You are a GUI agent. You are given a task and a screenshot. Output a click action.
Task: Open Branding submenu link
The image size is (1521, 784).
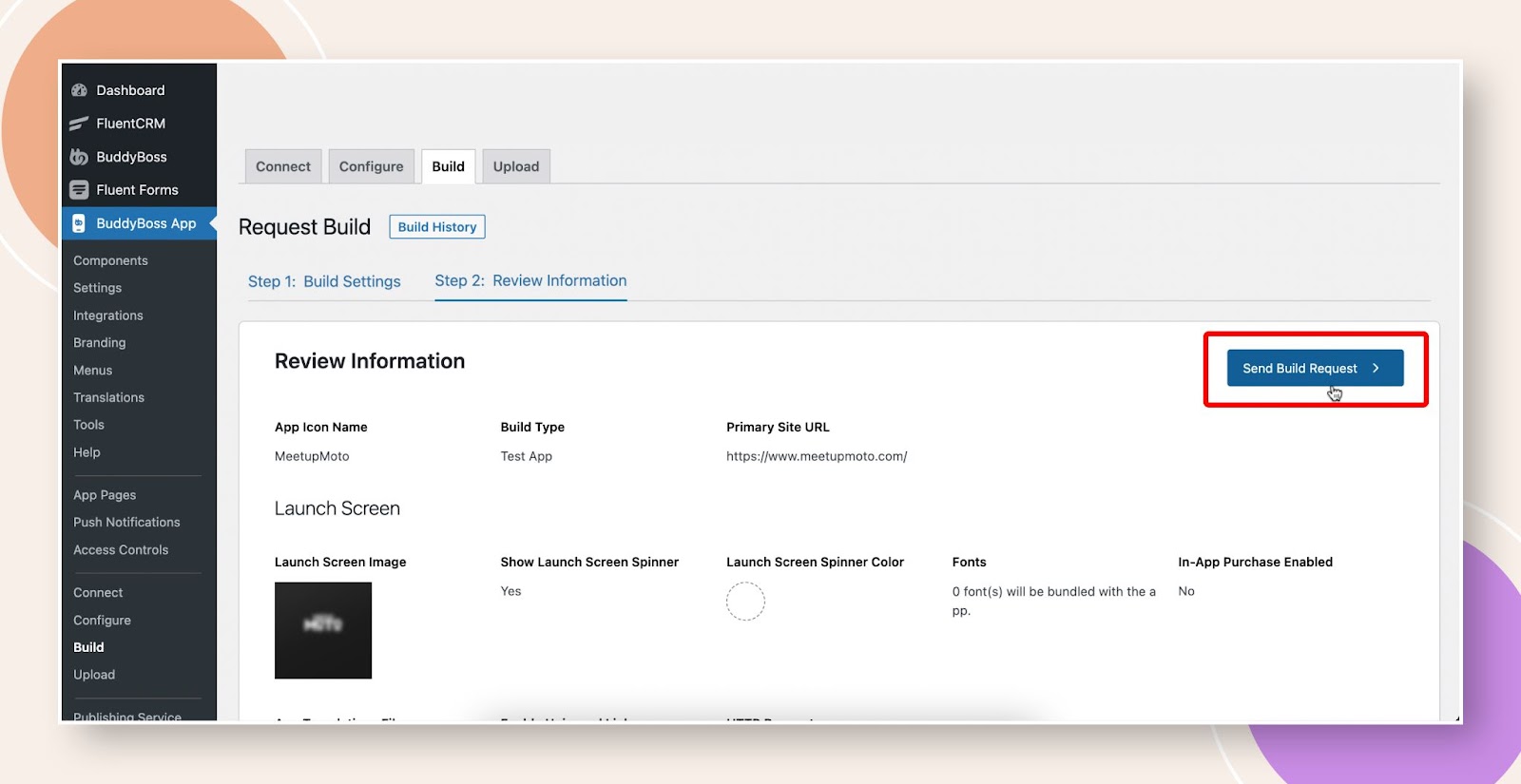click(99, 343)
